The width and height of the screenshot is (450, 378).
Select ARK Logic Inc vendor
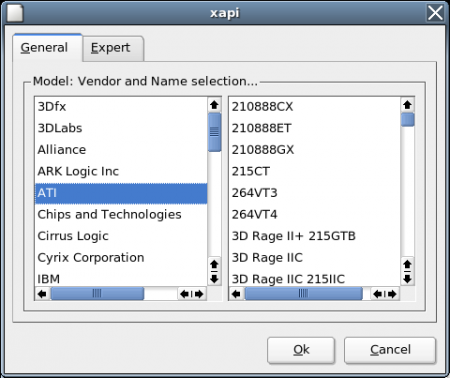point(121,171)
